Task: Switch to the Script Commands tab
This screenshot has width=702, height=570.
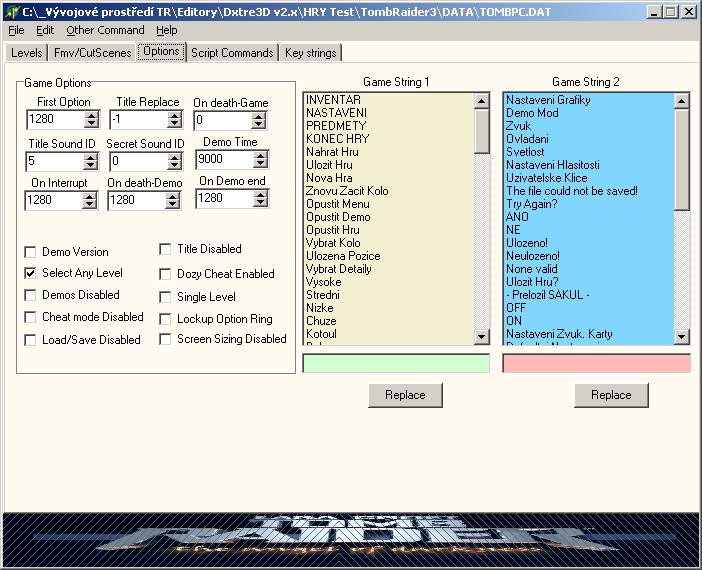Action: [x=231, y=53]
